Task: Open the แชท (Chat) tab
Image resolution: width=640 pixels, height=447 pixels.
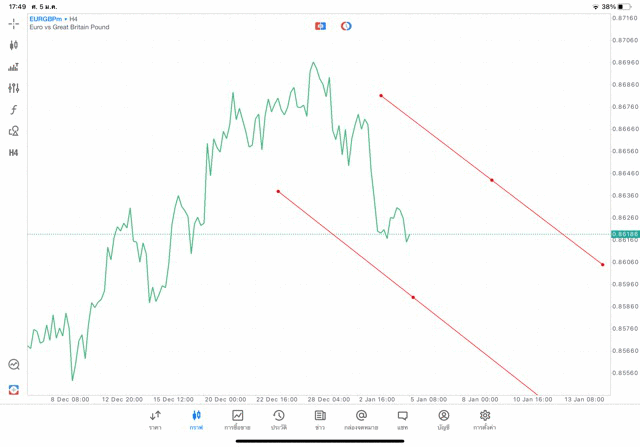Action: (402, 420)
